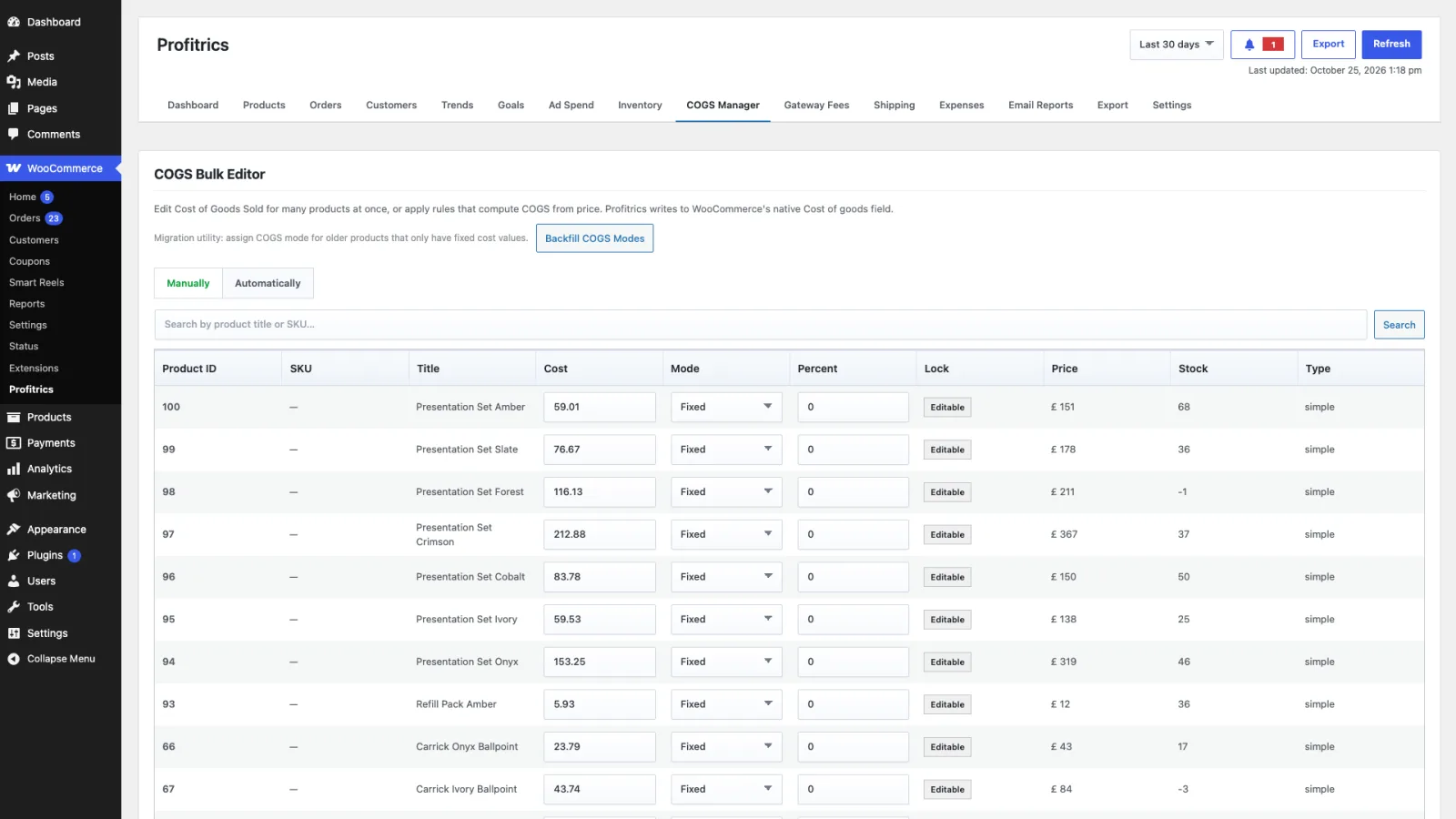Open Comments bubble icon
The image size is (1456, 819).
[14, 135]
